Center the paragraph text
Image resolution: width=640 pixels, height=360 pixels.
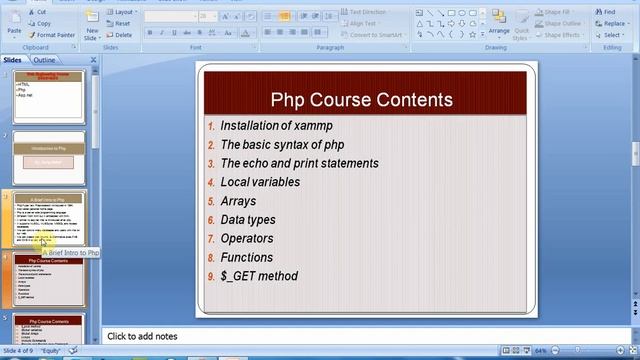coord(280,32)
